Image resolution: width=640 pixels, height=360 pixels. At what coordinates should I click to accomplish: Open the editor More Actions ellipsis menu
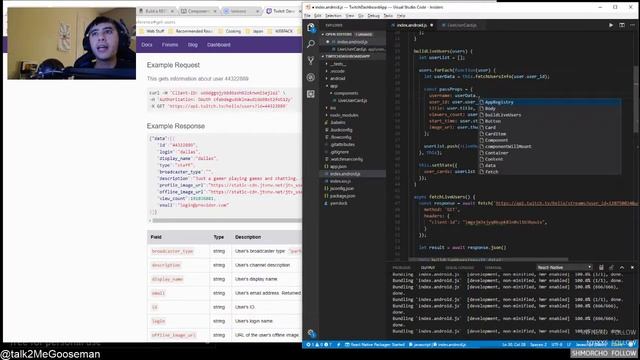[632, 25]
